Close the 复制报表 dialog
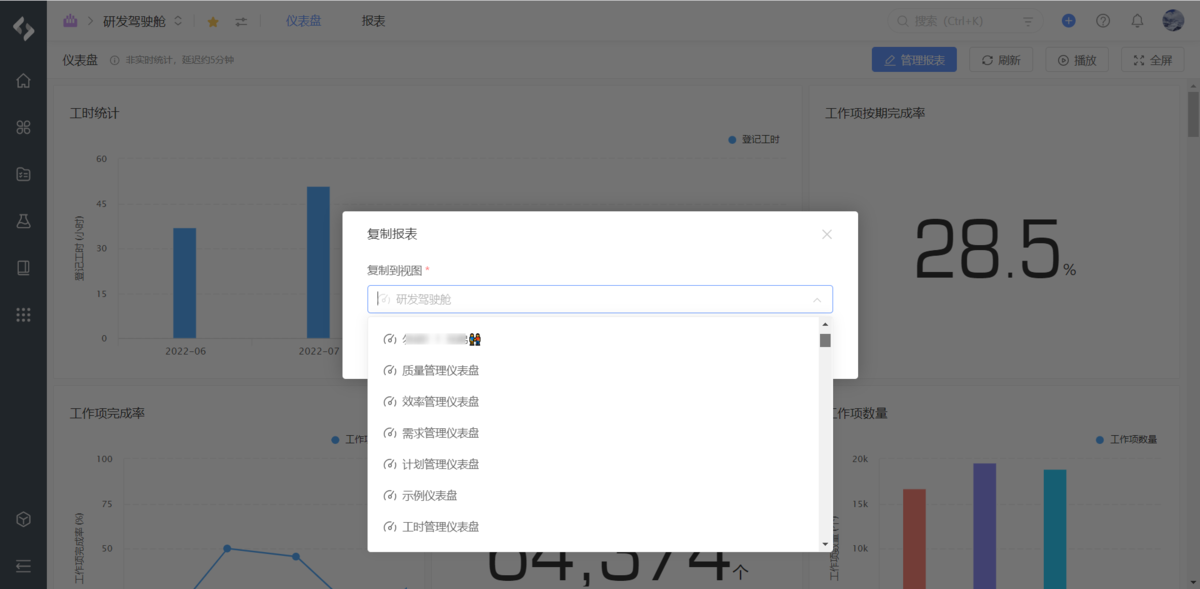The height and width of the screenshot is (589, 1200). (827, 234)
